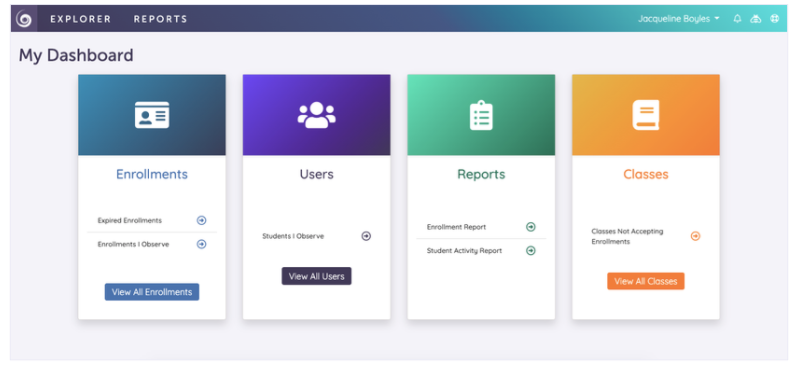Open notifications bell icon
The image size is (806, 371).
coord(738,18)
